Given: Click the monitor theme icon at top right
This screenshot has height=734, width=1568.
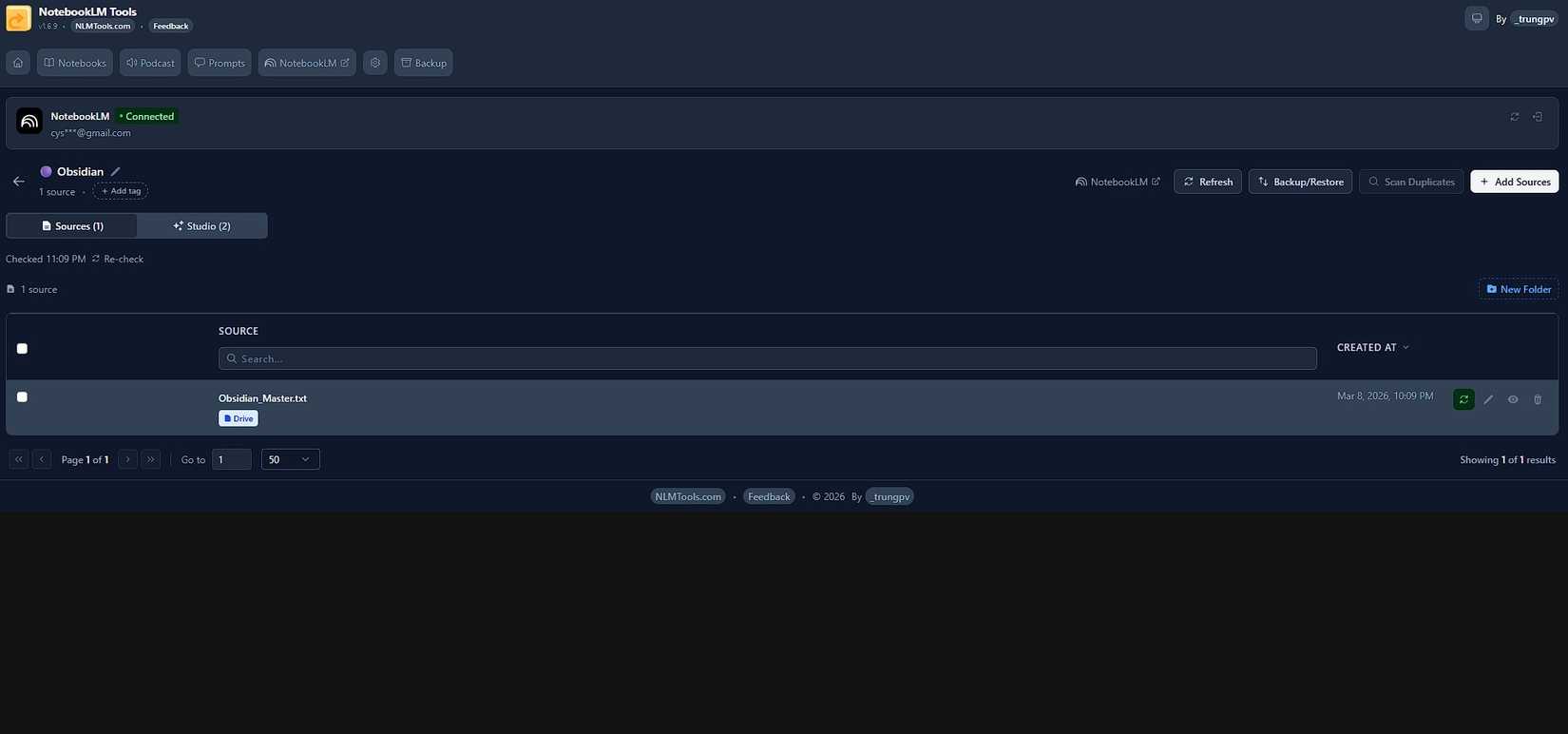Looking at the screenshot, I should (x=1477, y=18).
